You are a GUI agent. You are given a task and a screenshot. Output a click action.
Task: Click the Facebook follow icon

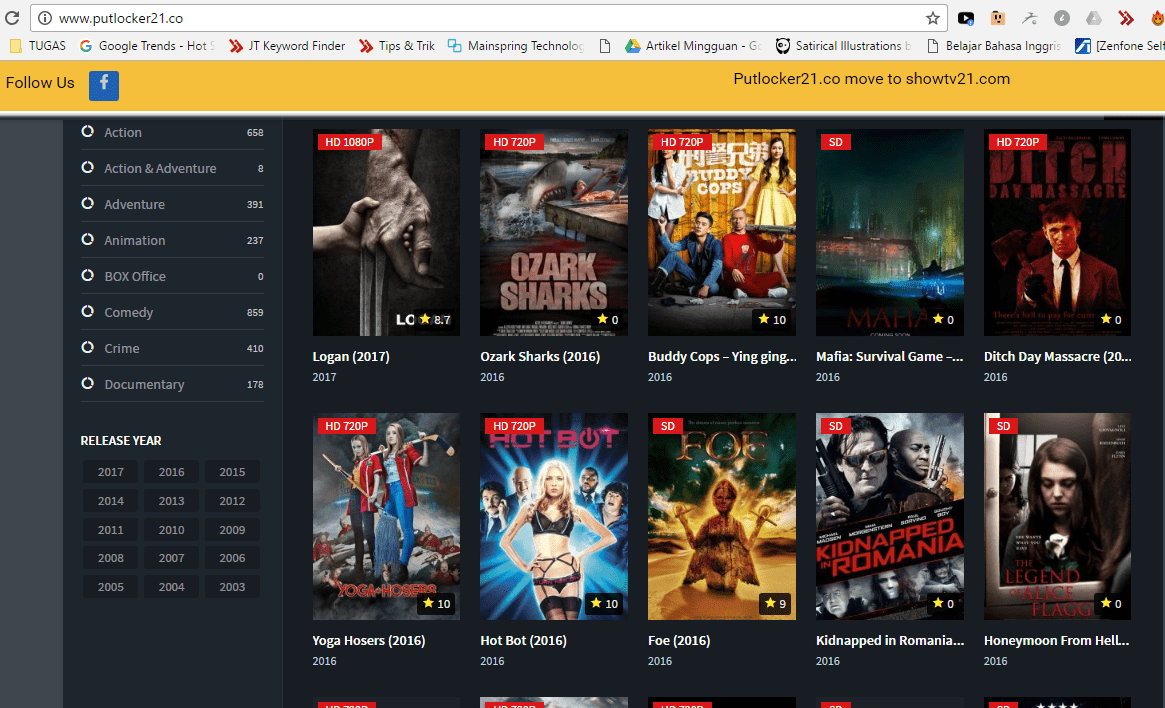(104, 85)
